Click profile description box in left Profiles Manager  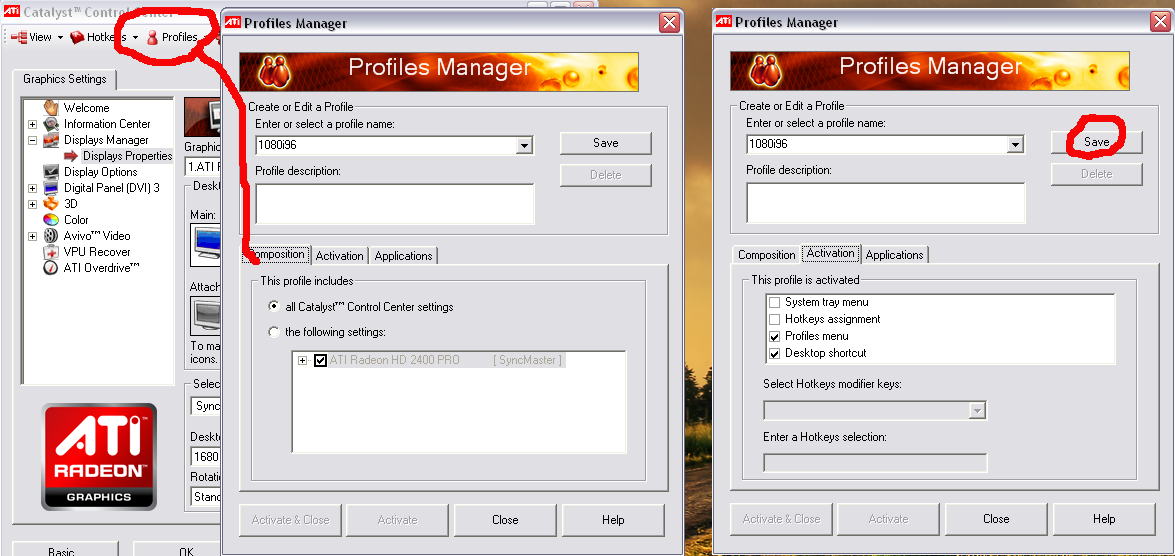pos(395,204)
